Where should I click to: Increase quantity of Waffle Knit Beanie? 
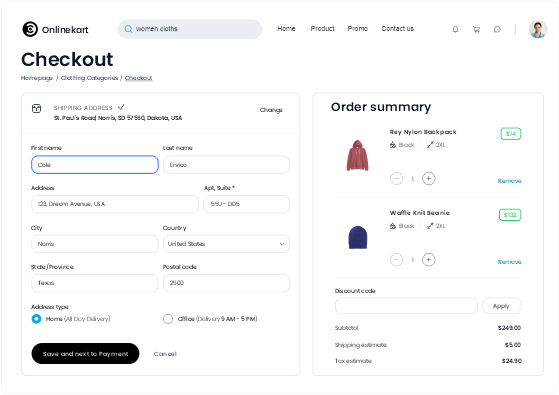429,260
